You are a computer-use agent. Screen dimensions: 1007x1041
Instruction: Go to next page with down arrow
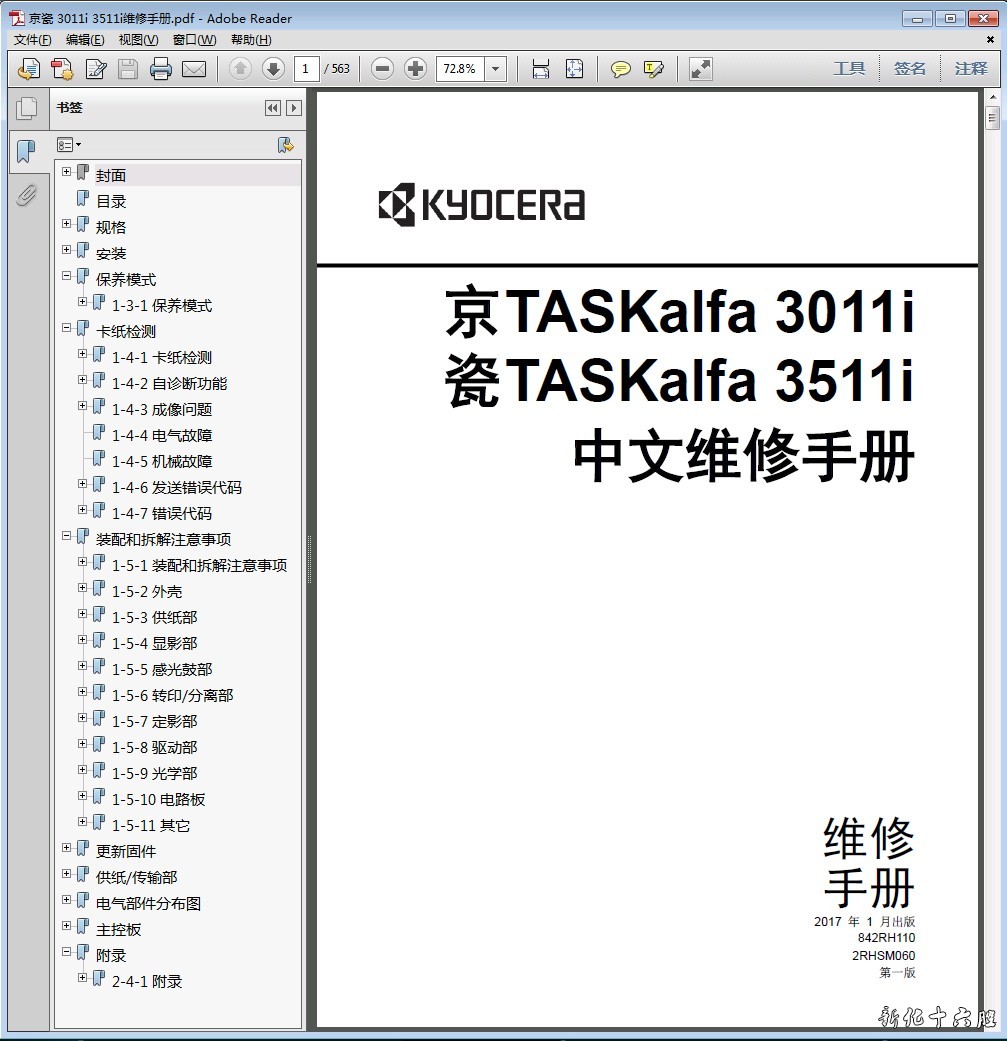point(273,69)
